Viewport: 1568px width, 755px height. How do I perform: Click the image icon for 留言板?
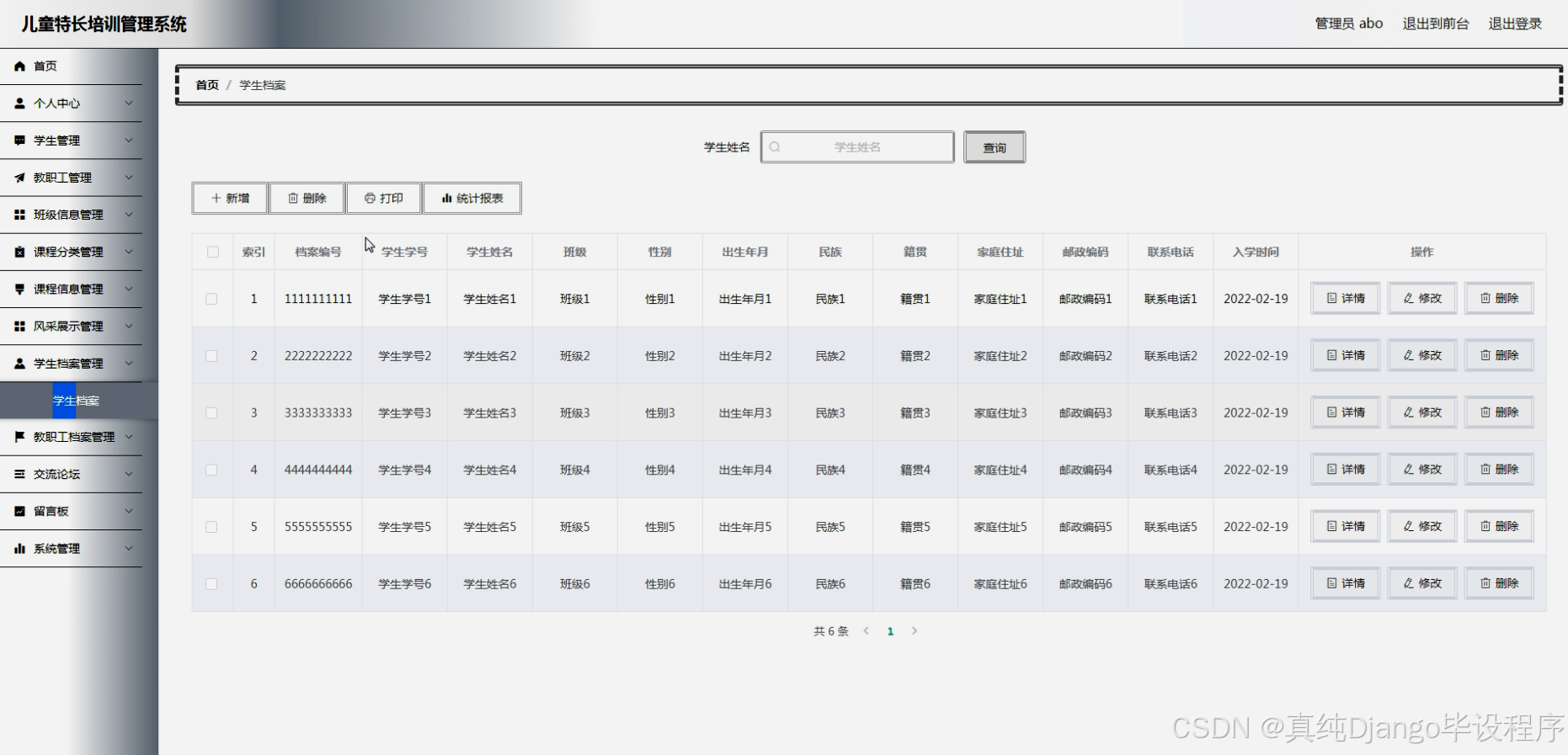[19, 511]
